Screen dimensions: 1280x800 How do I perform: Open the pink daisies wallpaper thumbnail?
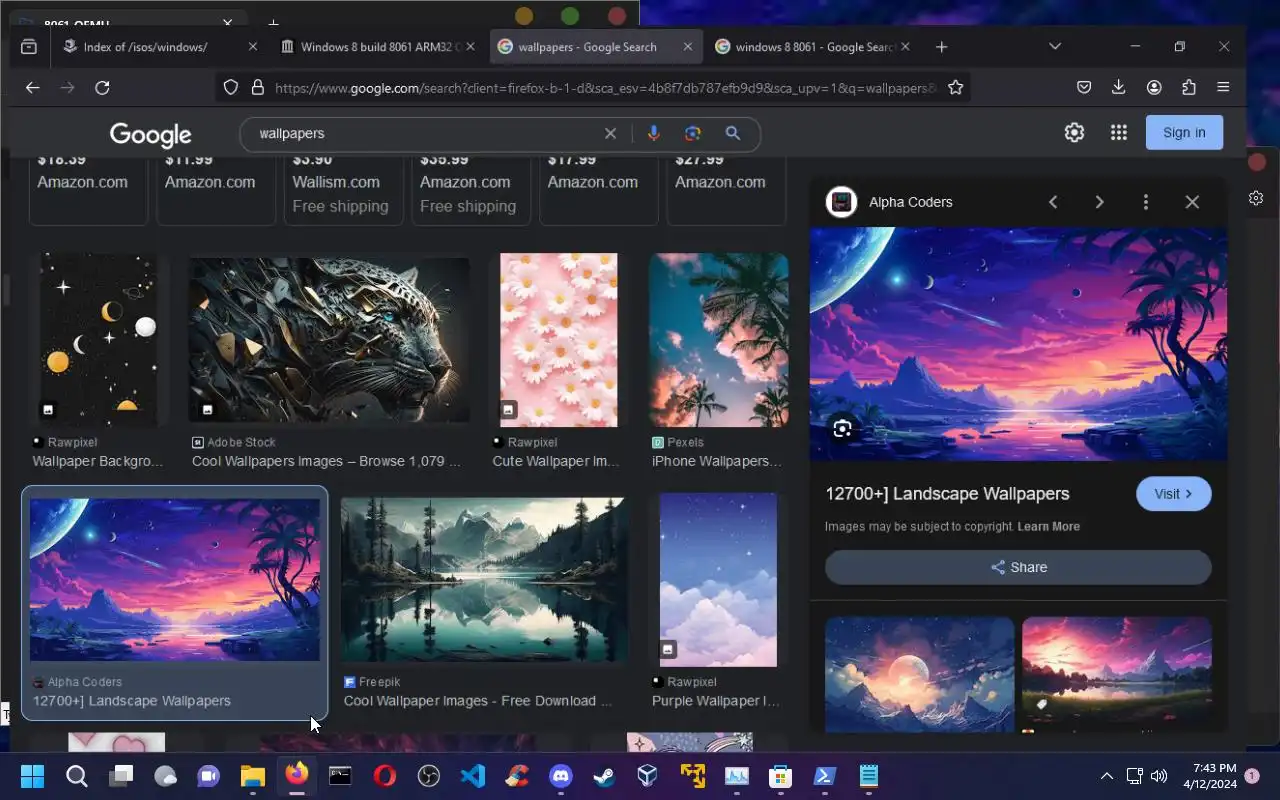[x=558, y=340]
